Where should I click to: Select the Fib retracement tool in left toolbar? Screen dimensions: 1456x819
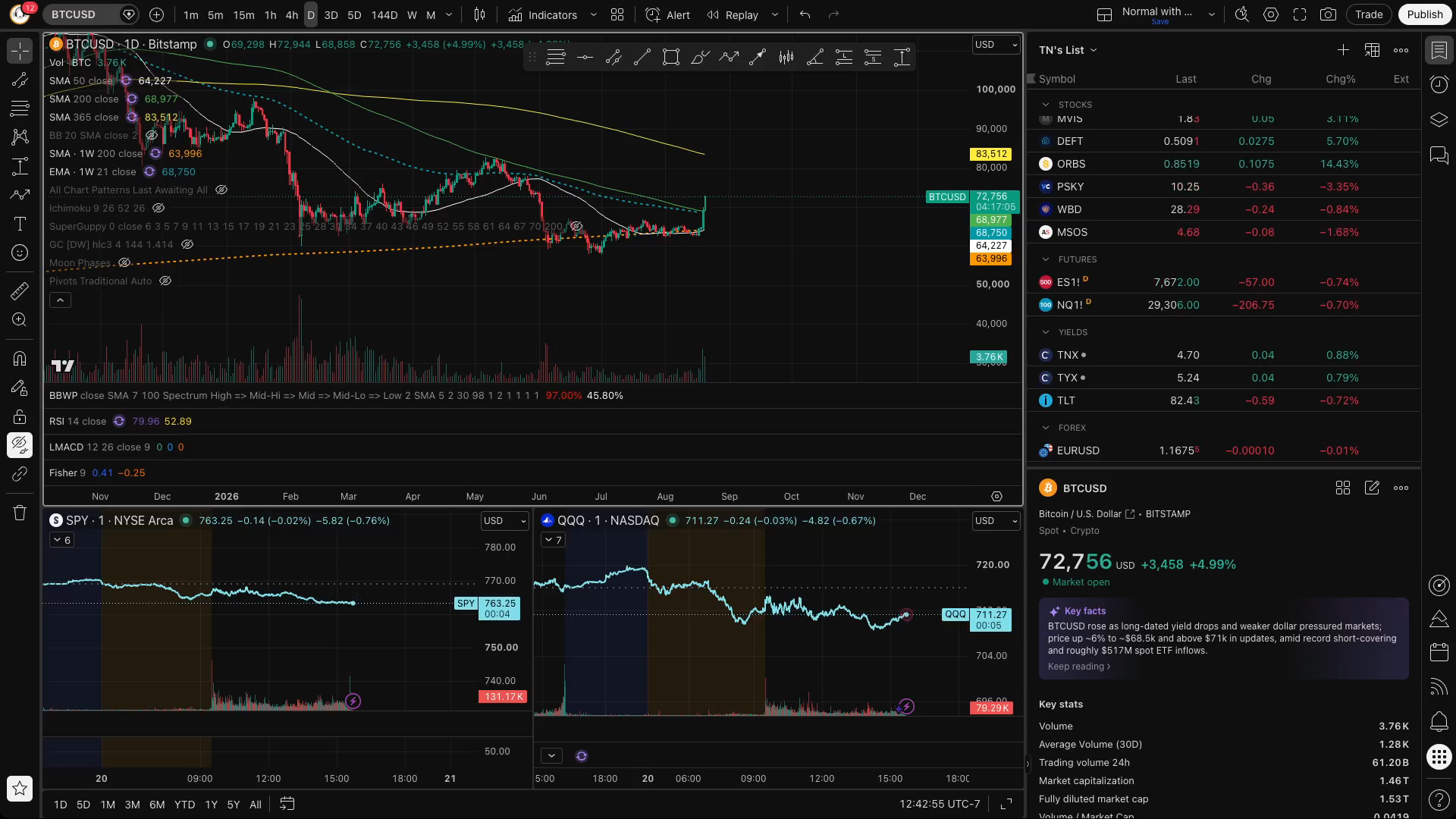(x=20, y=108)
